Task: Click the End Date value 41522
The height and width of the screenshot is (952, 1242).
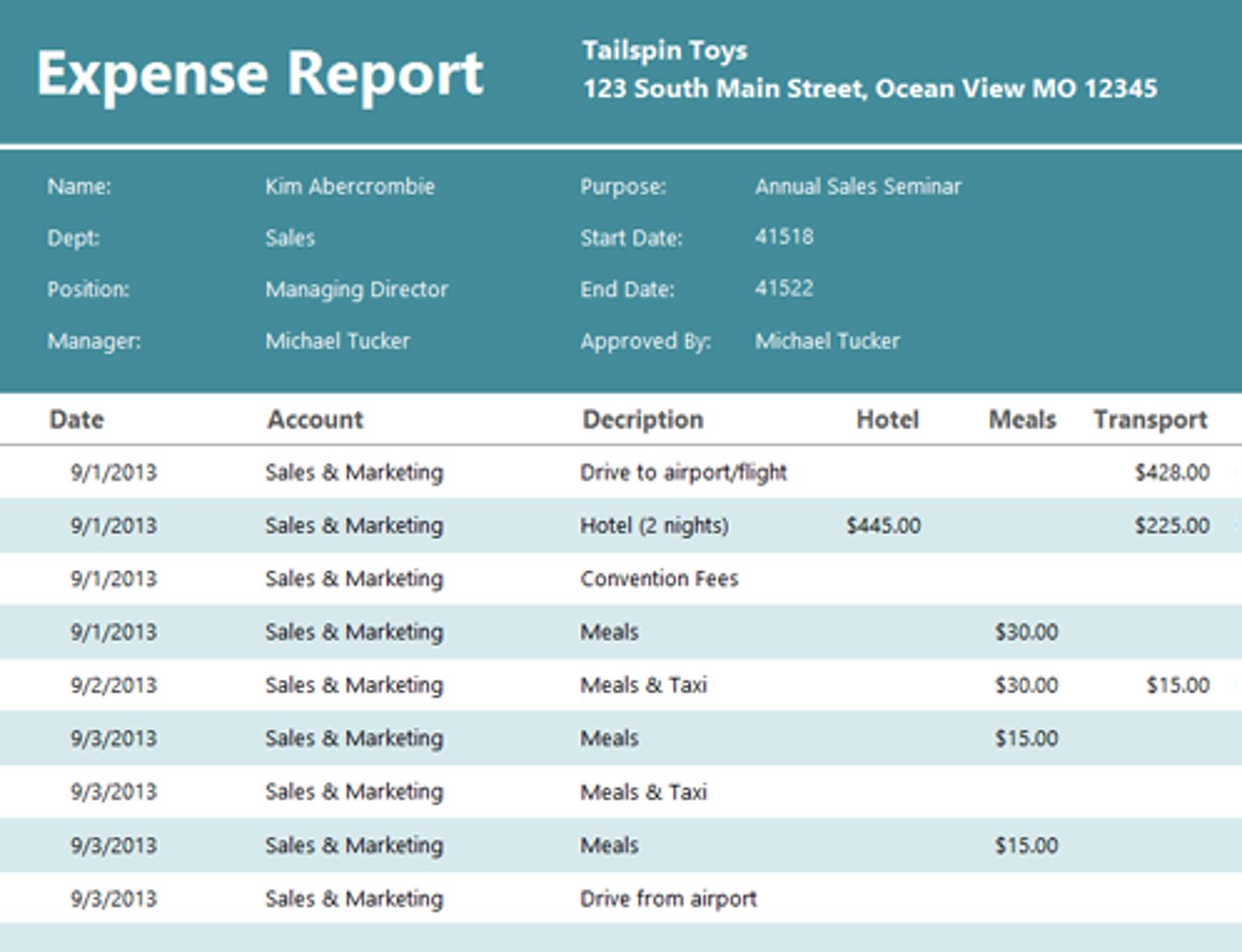Action: click(x=783, y=289)
